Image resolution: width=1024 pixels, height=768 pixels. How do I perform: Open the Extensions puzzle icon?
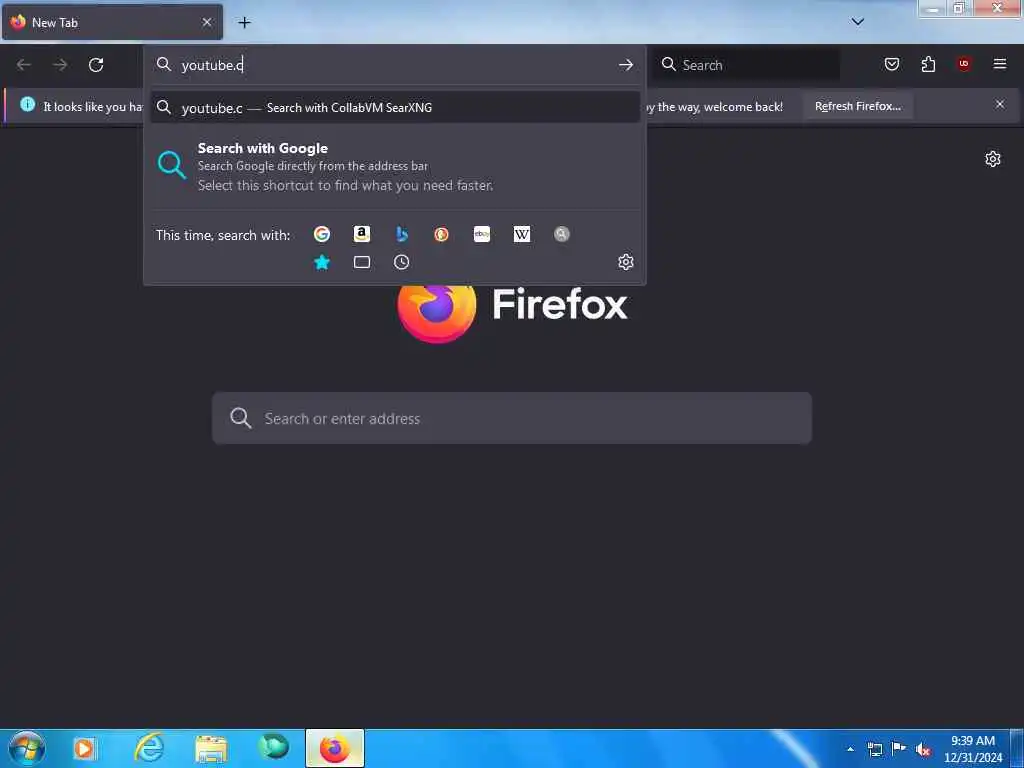928,64
